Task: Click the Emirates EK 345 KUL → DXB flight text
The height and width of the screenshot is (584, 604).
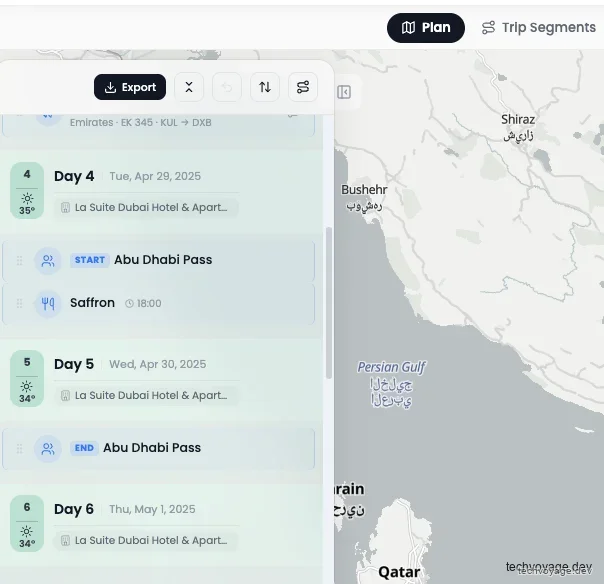Action: pyautogui.click(x=141, y=123)
